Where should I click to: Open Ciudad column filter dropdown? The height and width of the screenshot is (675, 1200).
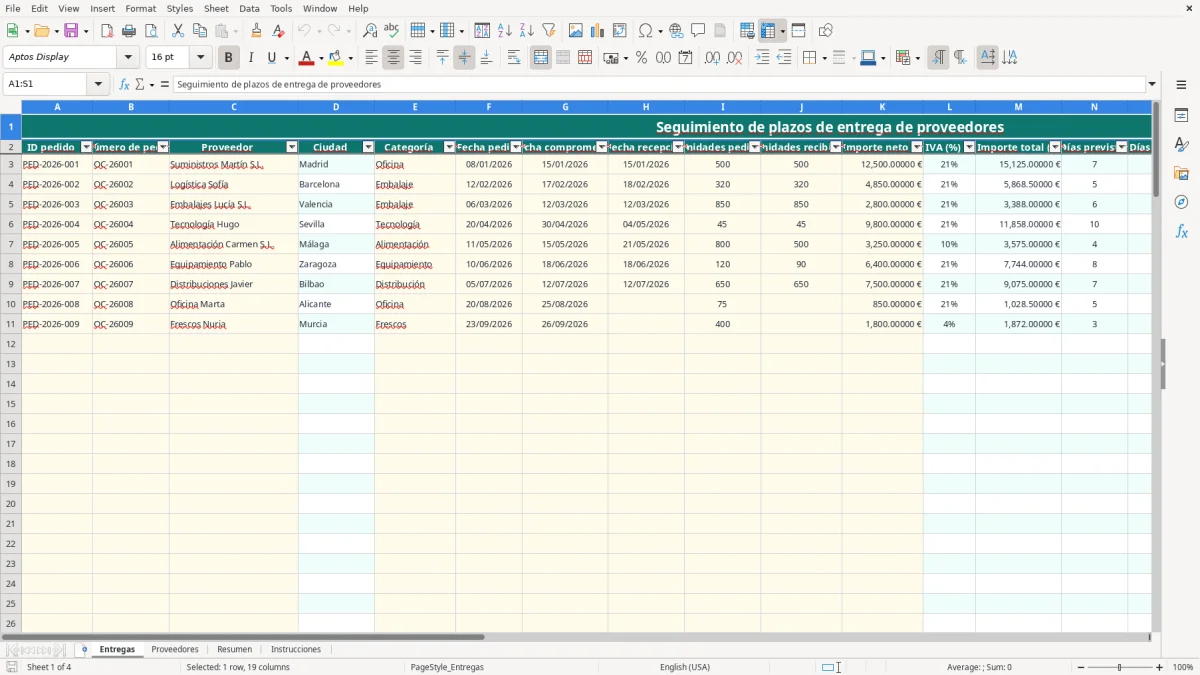(x=368, y=147)
